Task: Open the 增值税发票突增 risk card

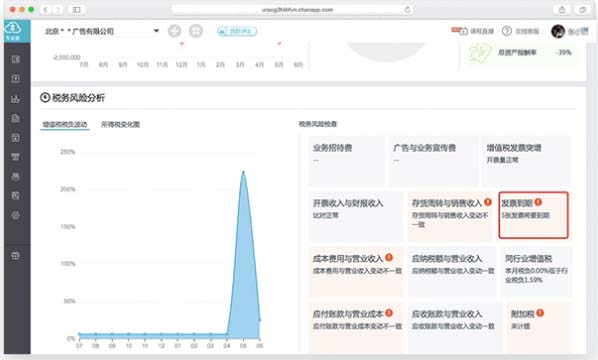Action: coord(527,161)
